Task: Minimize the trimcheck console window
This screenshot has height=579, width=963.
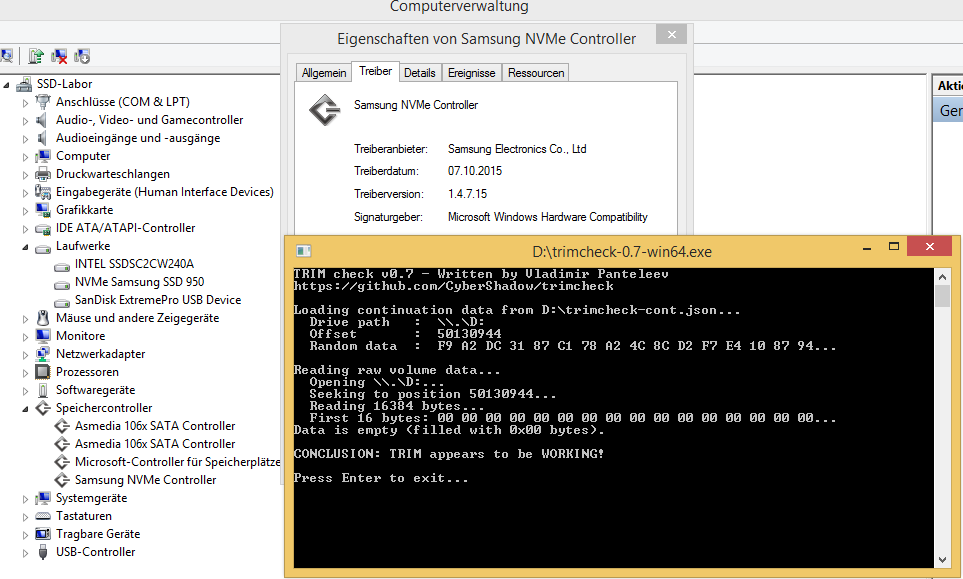Action: [867, 247]
